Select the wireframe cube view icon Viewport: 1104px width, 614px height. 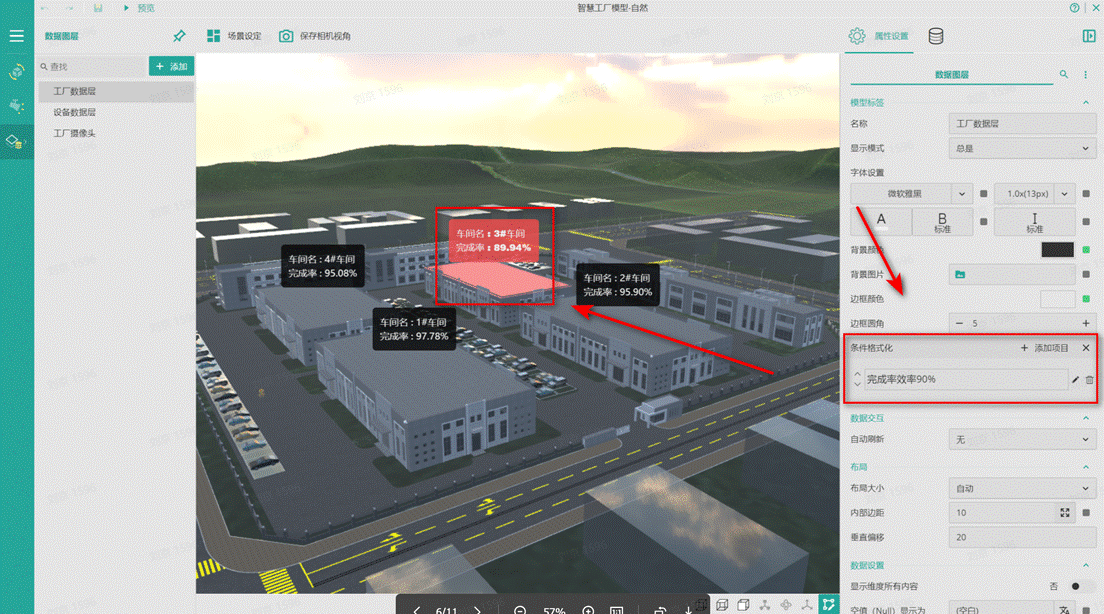pos(722,605)
